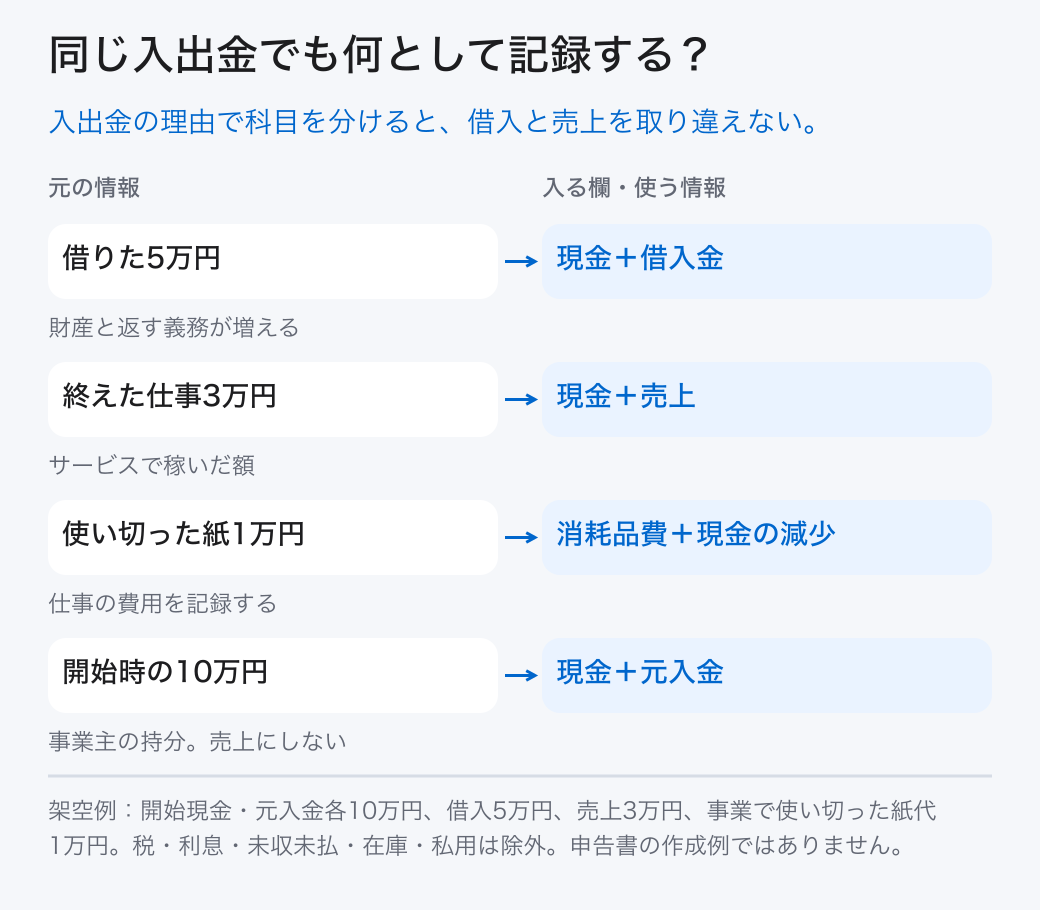1040x910 pixels.
Task: Click the footnote line ending ではありません。
Action: [476, 846]
